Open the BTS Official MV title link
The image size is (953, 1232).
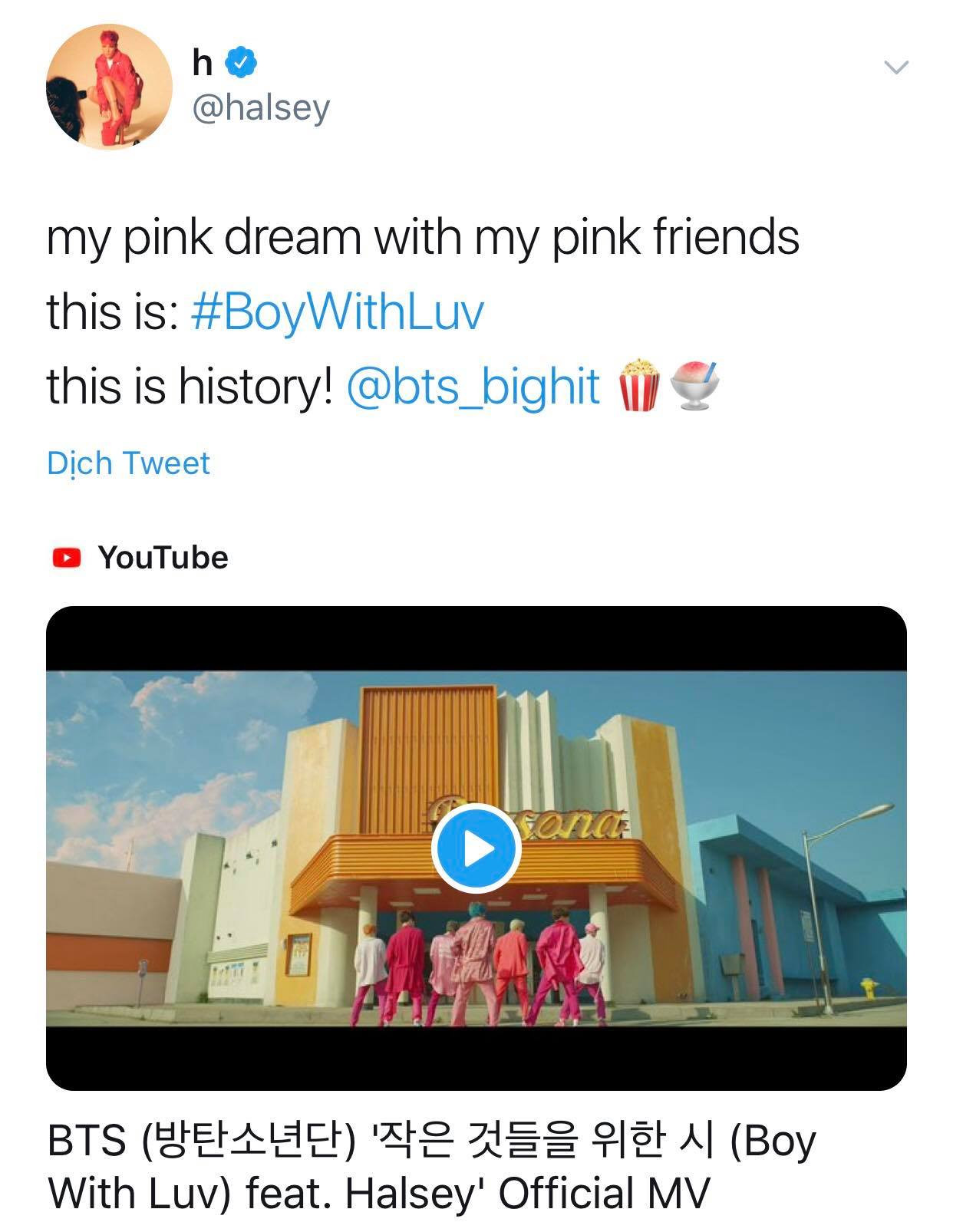(x=430, y=1166)
